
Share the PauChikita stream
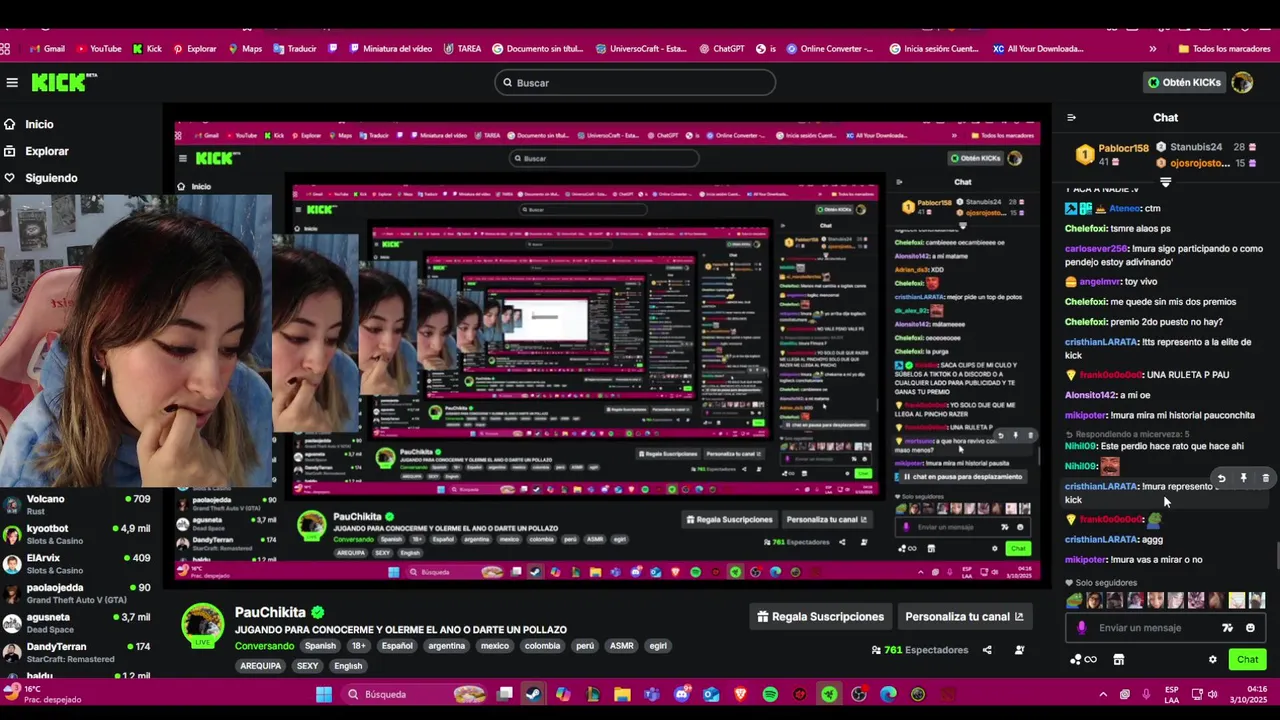coord(987,650)
